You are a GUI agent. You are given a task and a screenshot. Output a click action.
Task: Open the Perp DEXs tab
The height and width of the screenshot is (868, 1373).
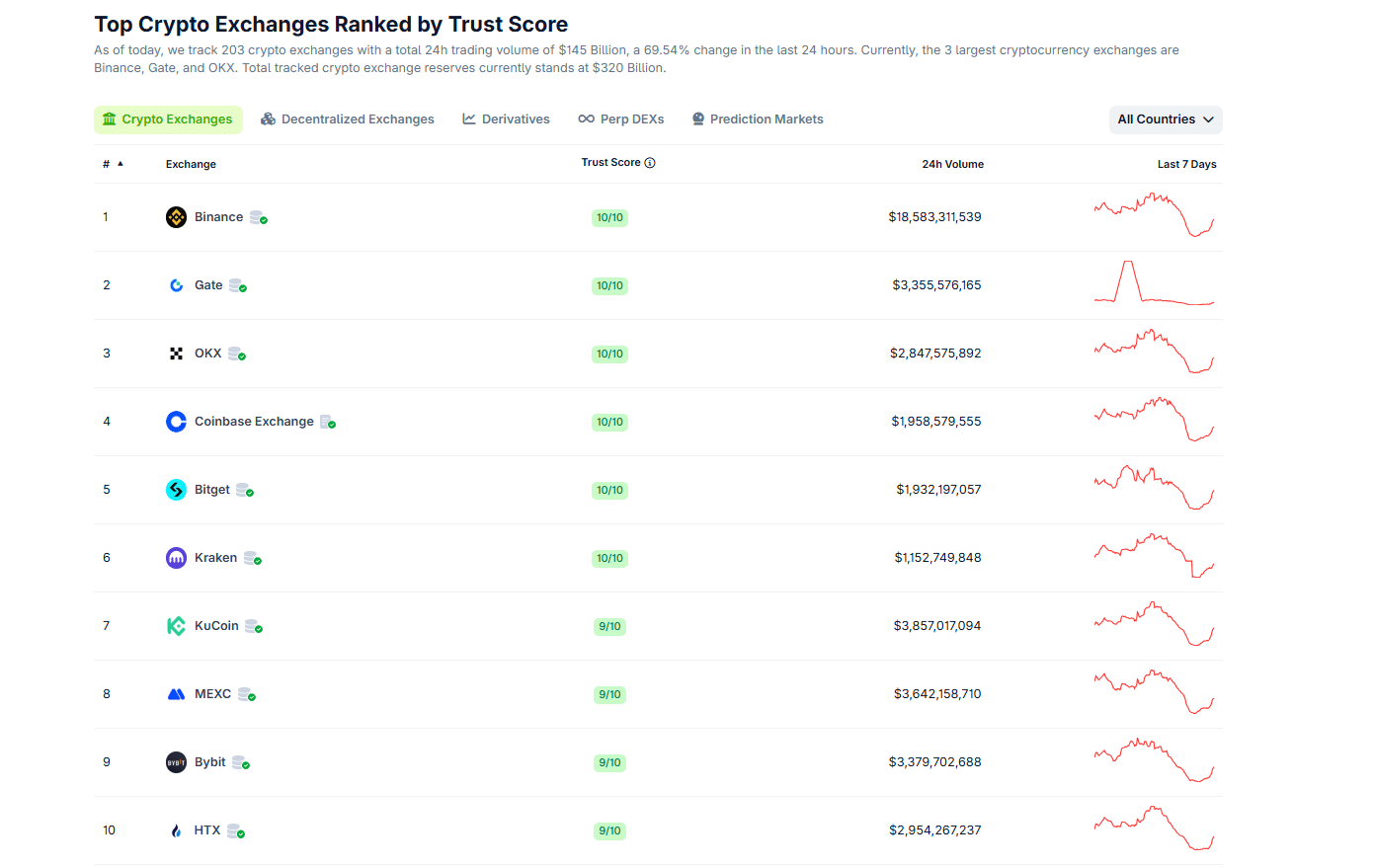coord(621,118)
